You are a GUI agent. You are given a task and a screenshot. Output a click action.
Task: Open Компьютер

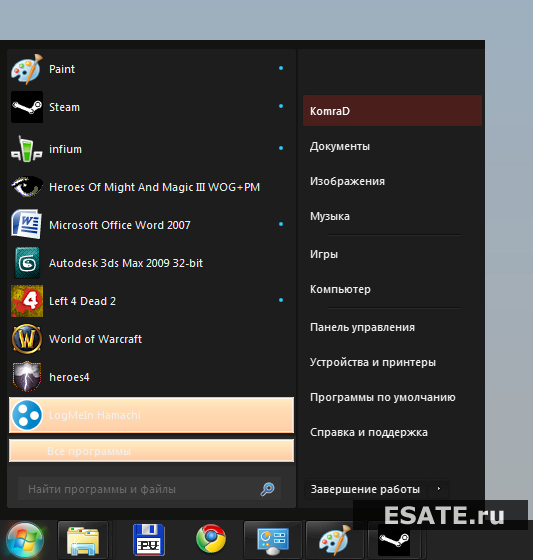coord(340,289)
